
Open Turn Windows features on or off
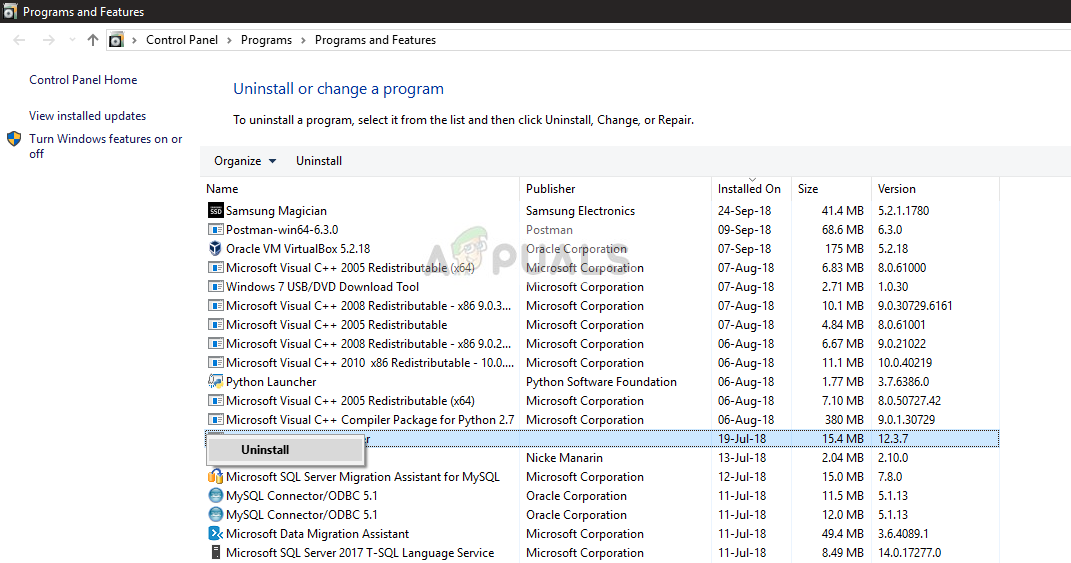106,146
